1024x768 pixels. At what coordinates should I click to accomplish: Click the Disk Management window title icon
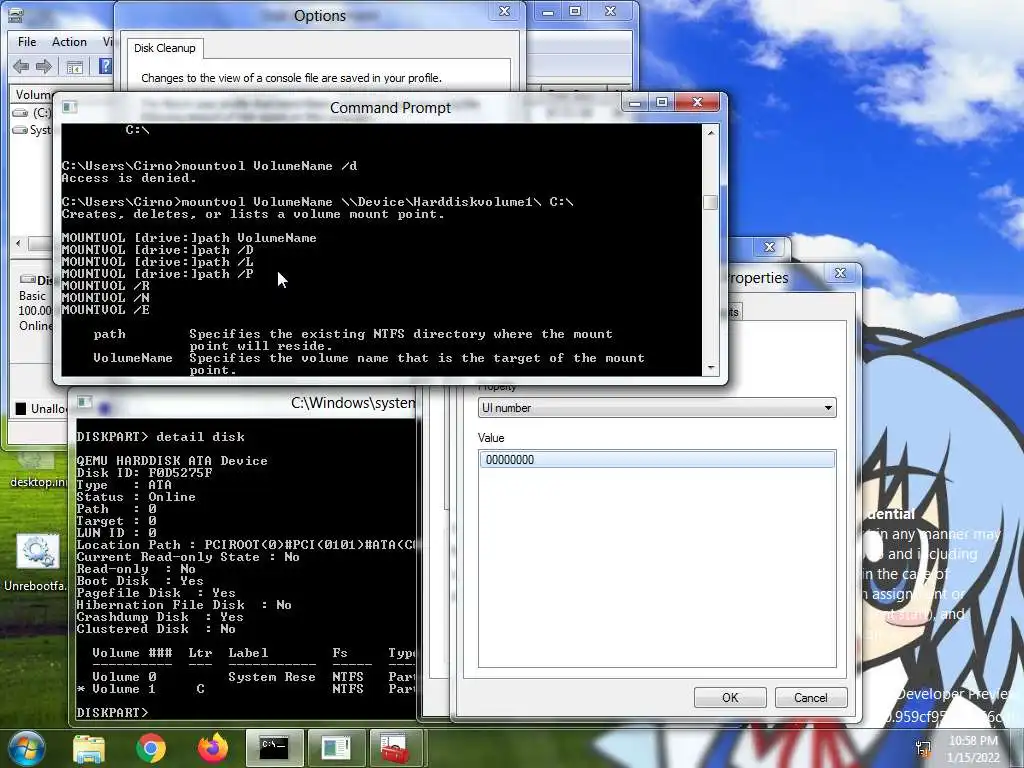tap(16, 14)
